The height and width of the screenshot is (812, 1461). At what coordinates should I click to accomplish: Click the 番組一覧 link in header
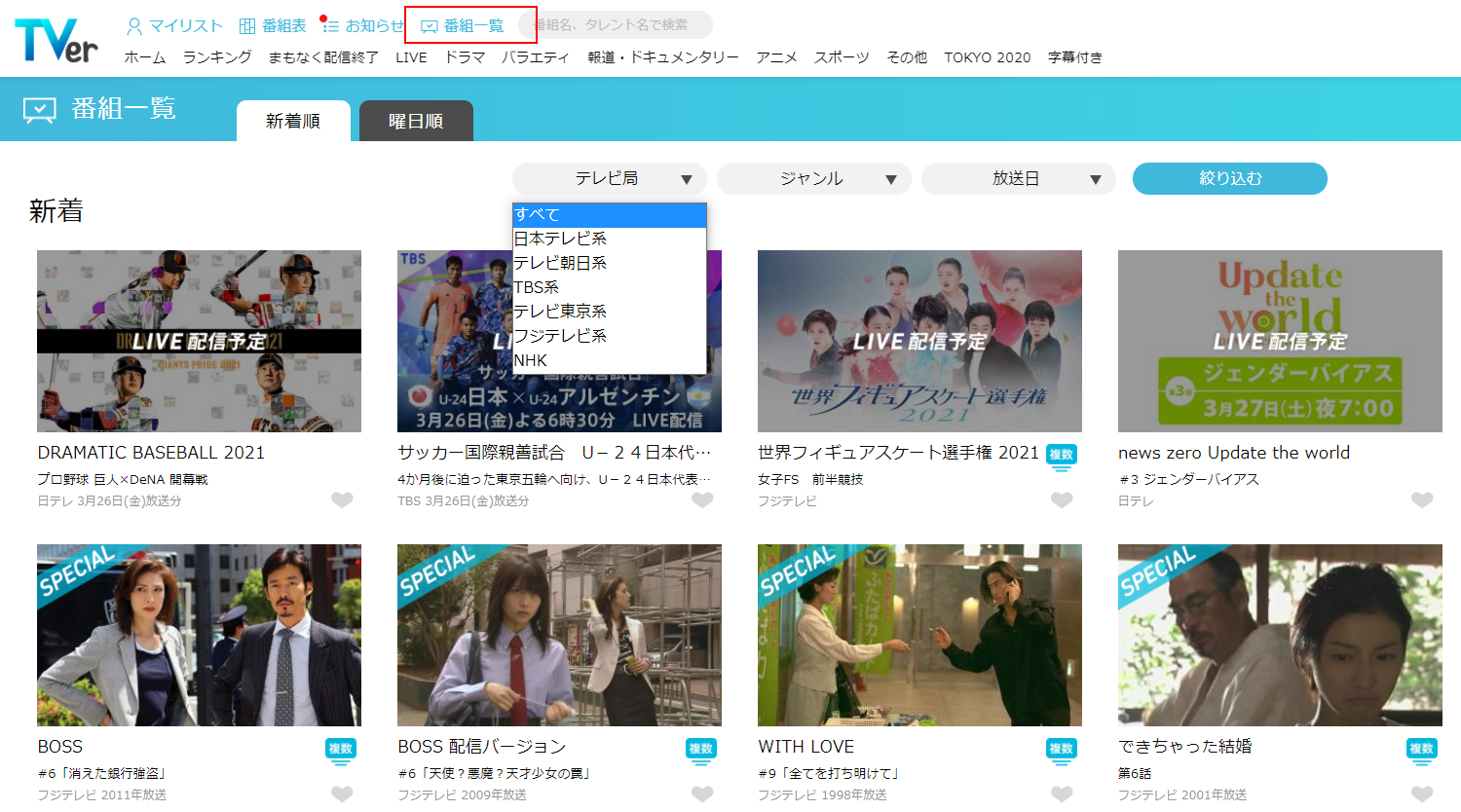pos(463,26)
